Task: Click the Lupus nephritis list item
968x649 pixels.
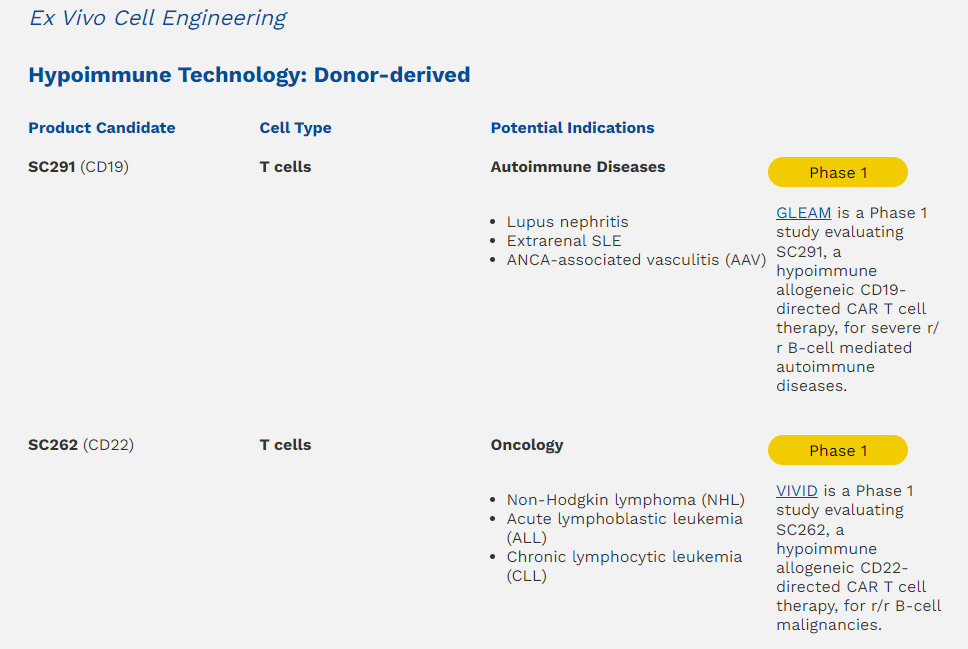Action: (567, 222)
